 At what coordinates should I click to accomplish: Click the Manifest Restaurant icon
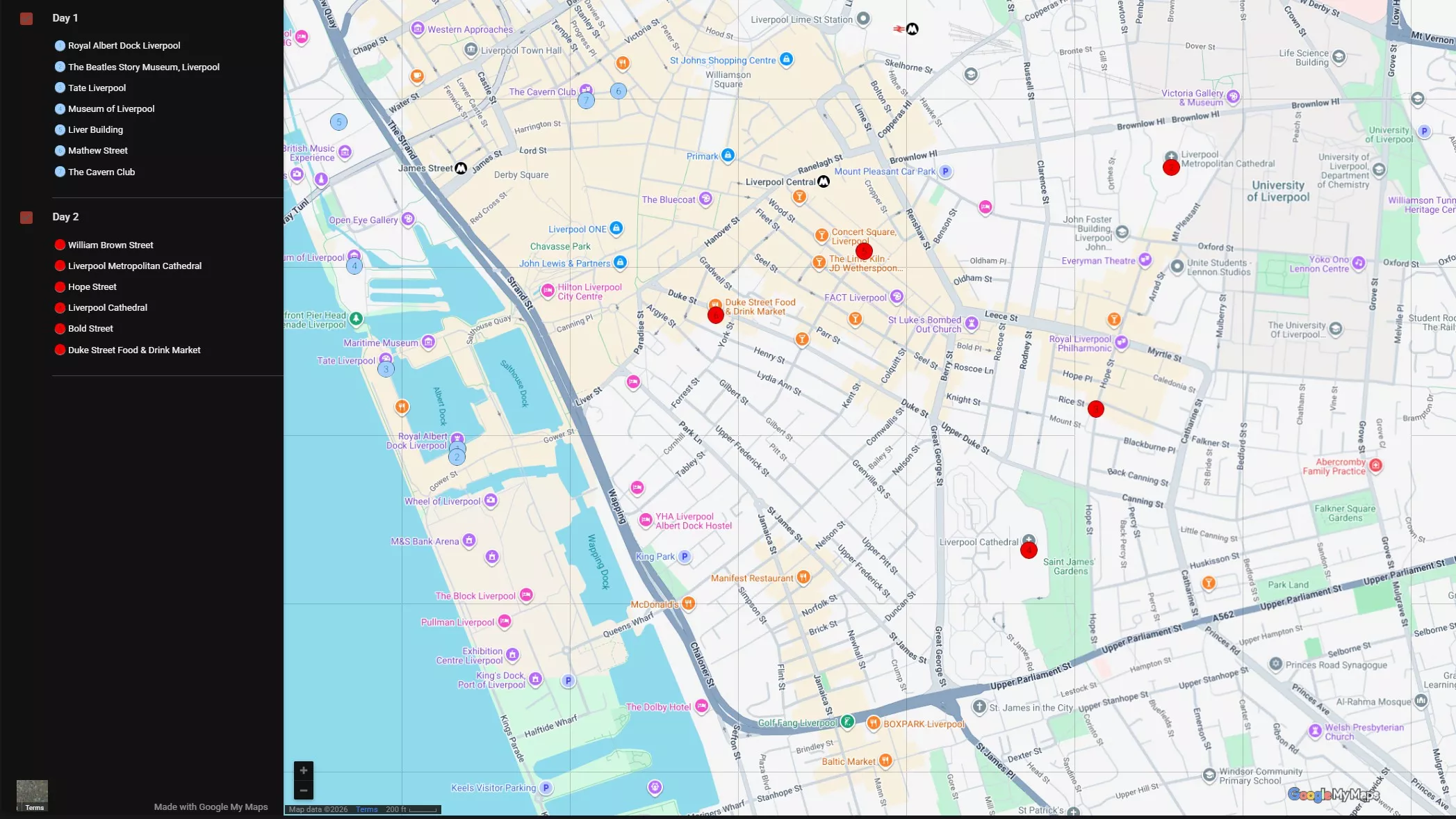click(803, 577)
